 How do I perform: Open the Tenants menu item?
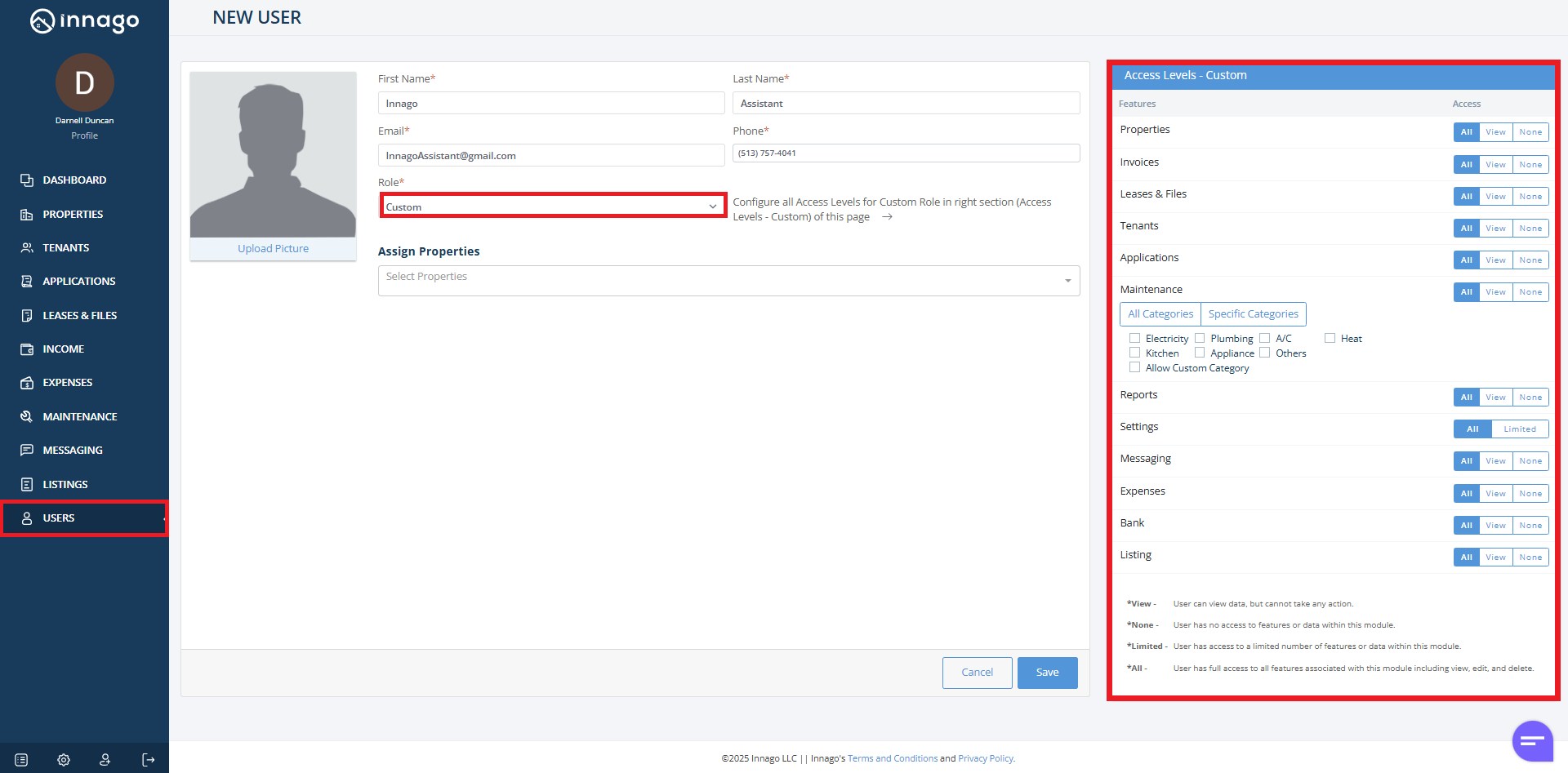[x=66, y=248]
